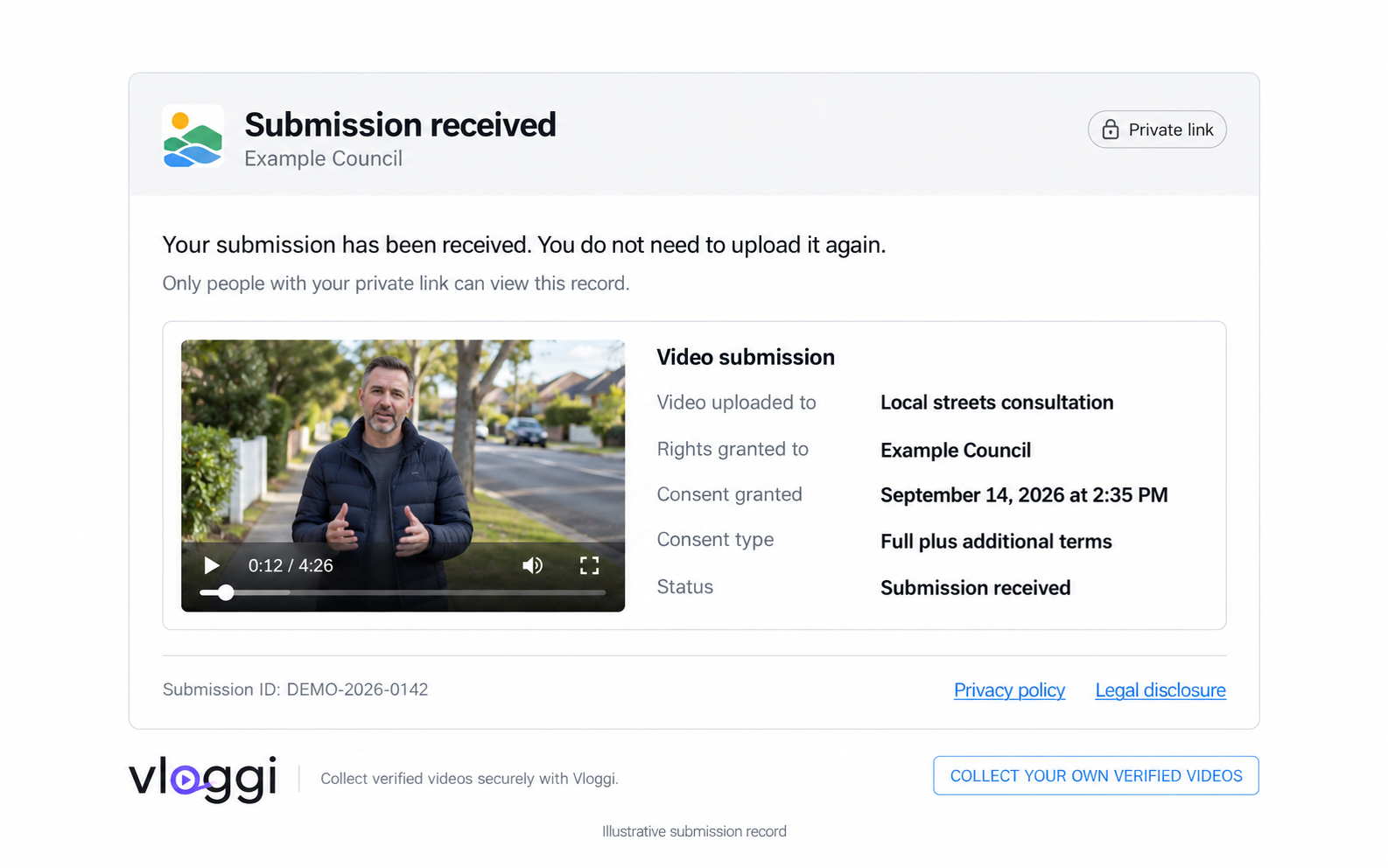The width and height of the screenshot is (1388, 868).
Task: Play the submitted video
Action: coord(211,565)
